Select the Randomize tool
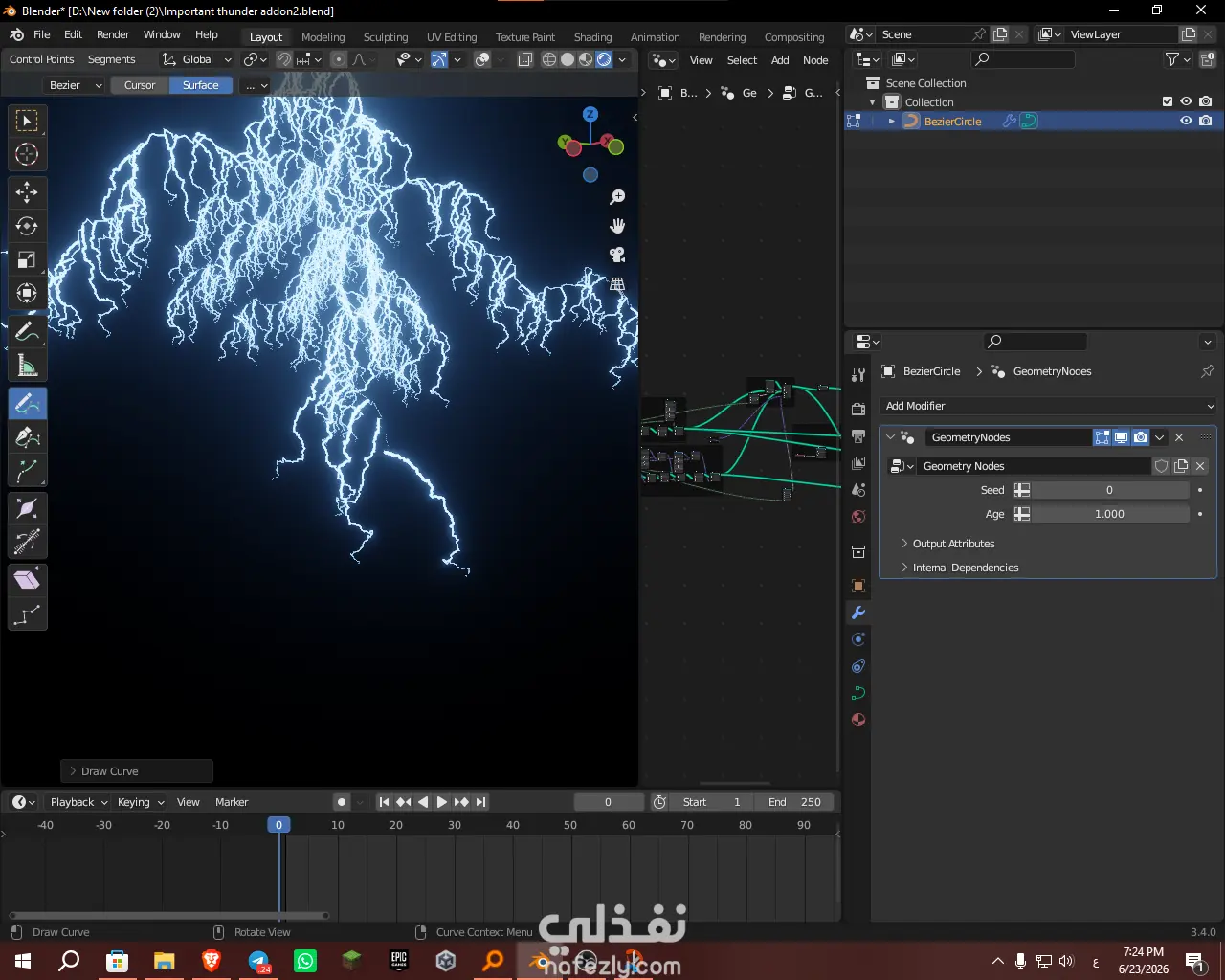The image size is (1225, 980). click(27, 613)
